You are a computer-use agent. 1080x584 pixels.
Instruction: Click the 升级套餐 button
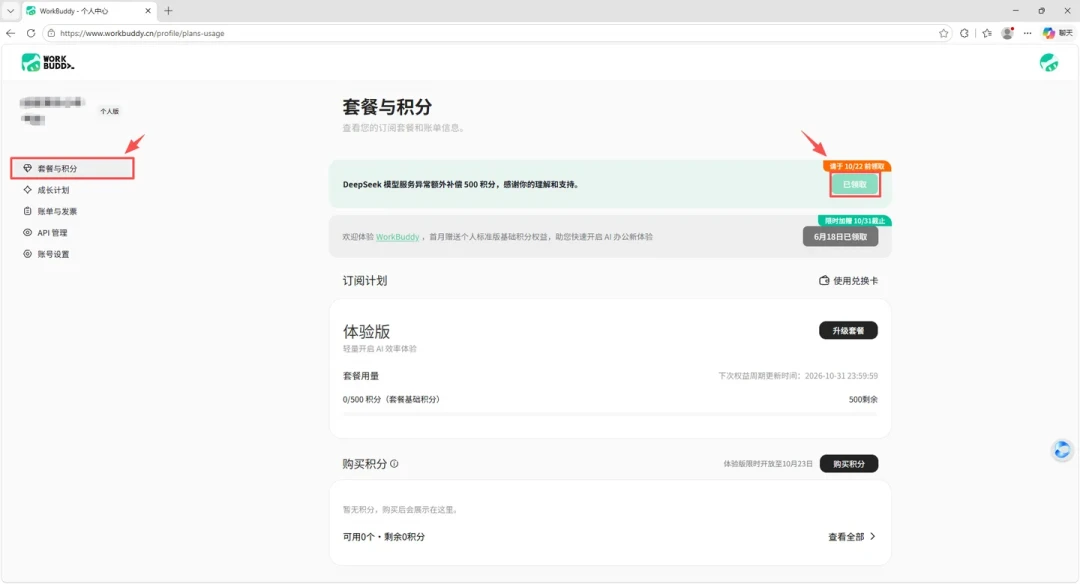click(x=848, y=331)
